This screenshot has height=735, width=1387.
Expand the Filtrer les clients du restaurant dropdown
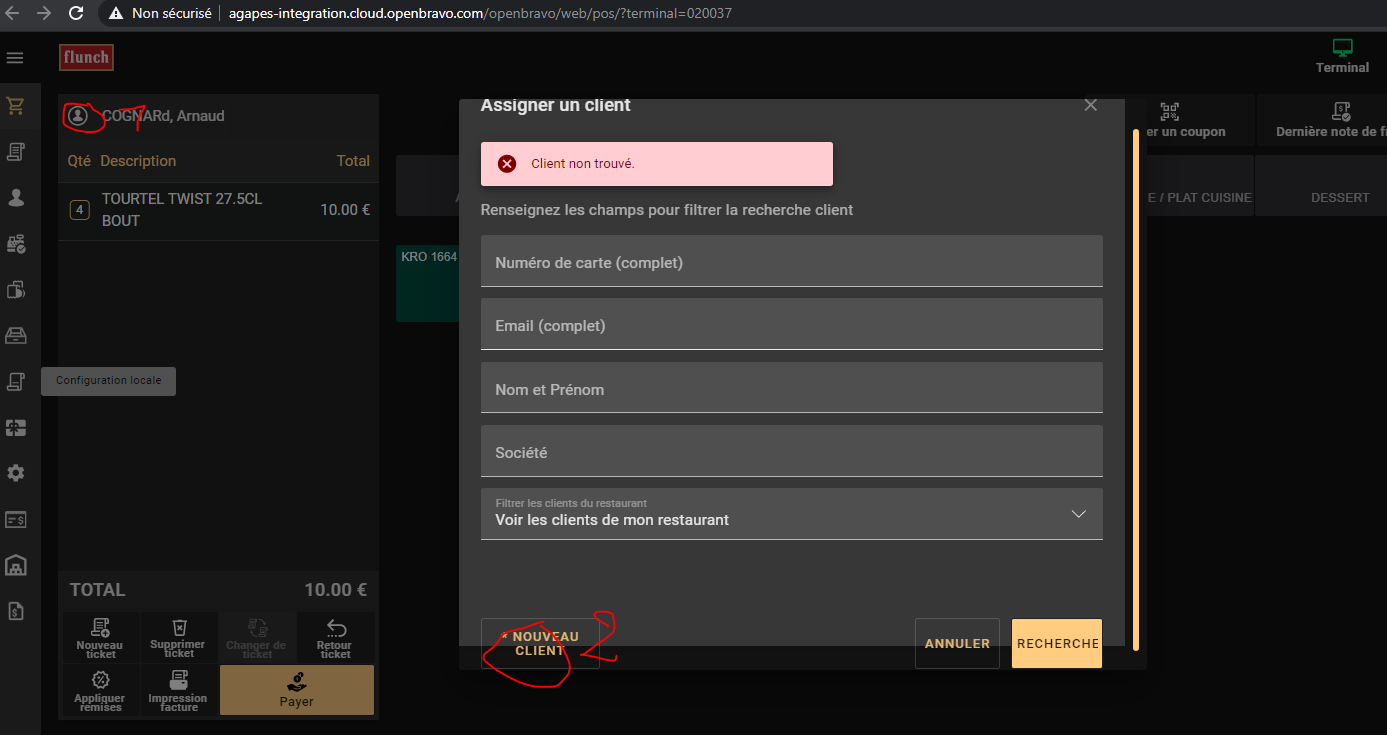pos(791,514)
